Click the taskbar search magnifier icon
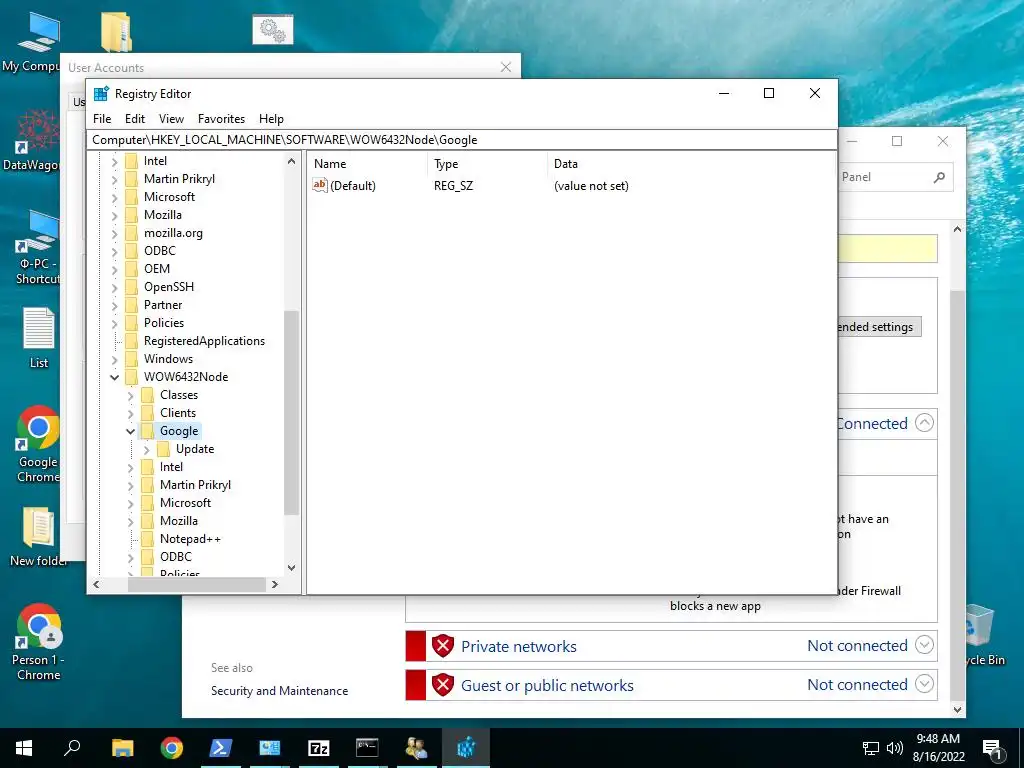The height and width of the screenshot is (768, 1024). [72, 748]
